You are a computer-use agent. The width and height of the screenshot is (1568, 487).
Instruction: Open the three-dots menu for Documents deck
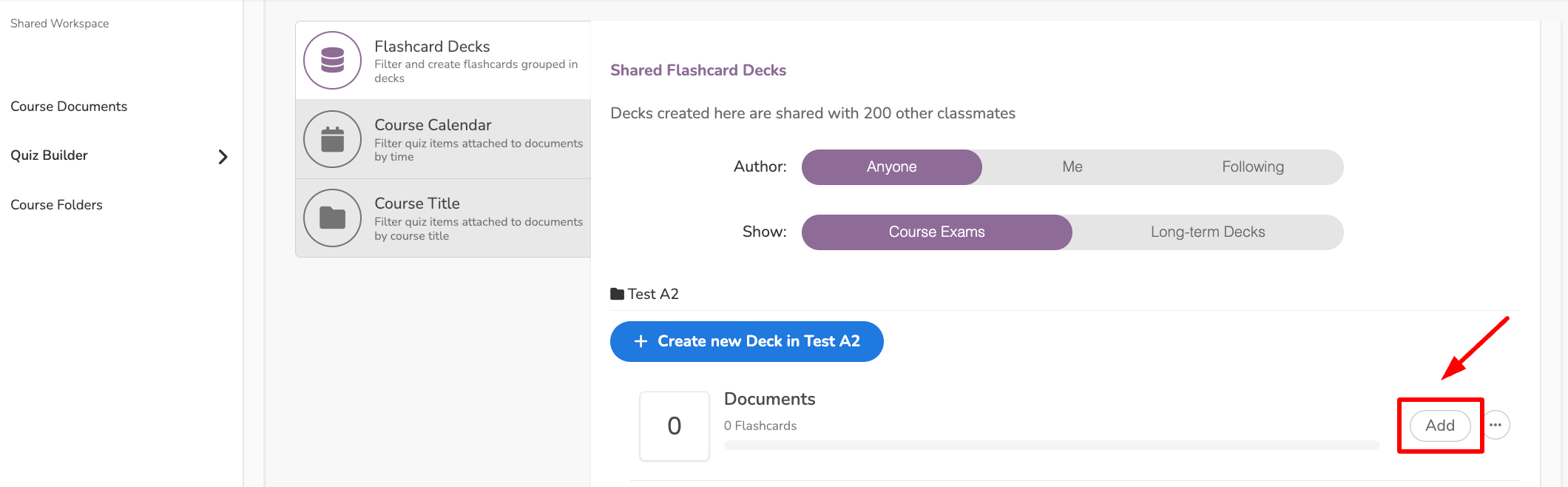[x=1496, y=425]
